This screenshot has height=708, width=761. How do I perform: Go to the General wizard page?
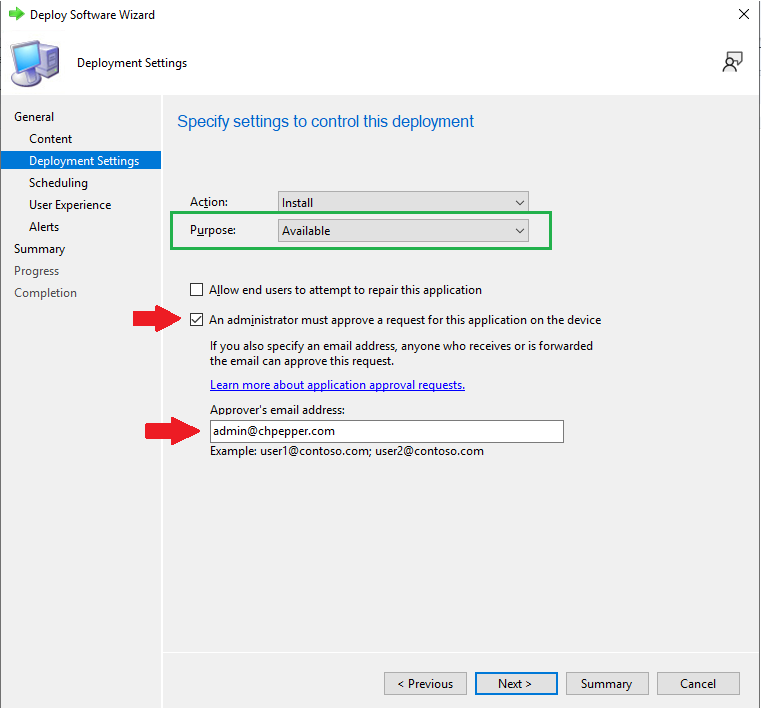(x=34, y=117)
